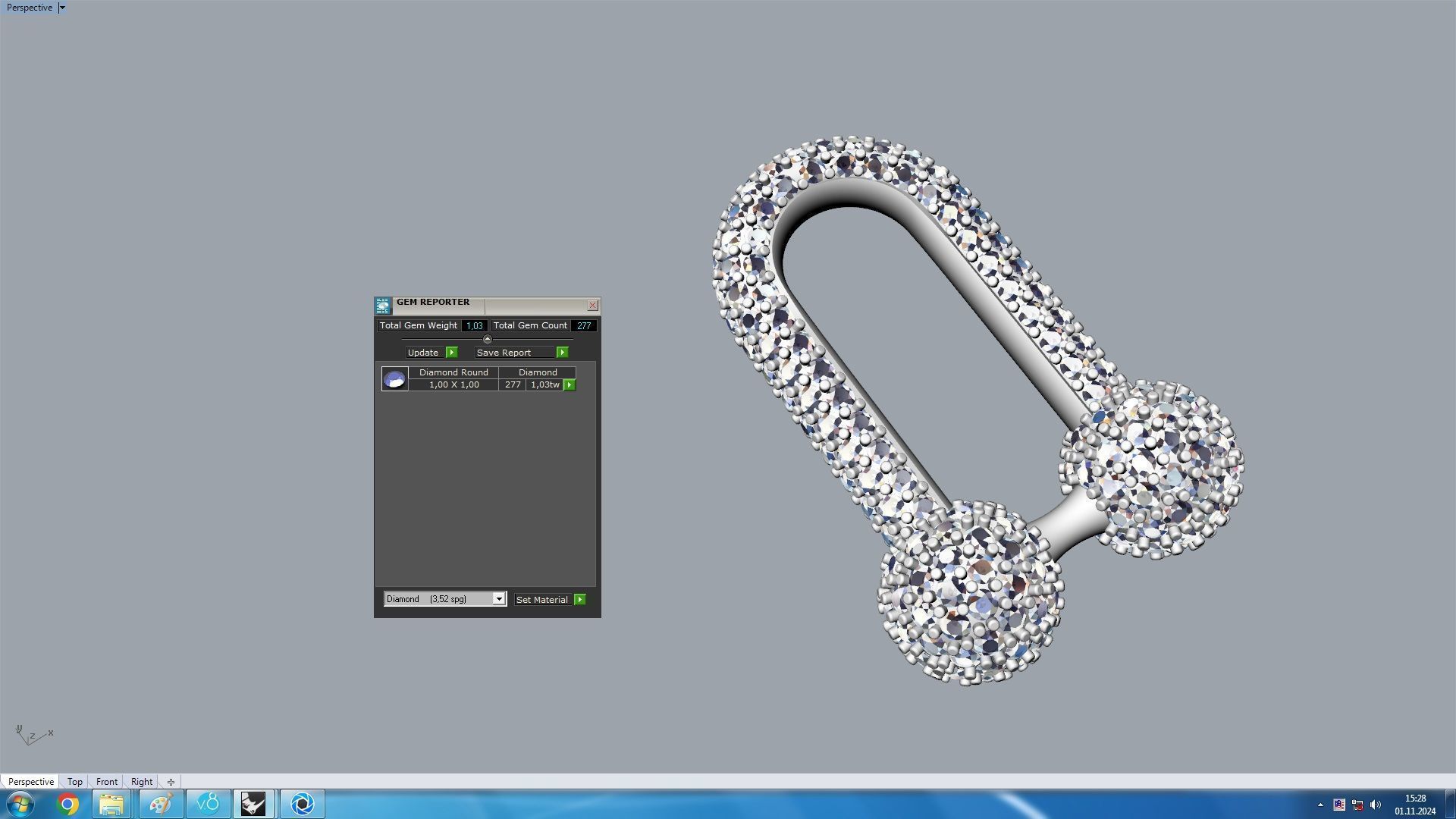This screenshot has height=819, width=1456.
Task: Add a new viewport tab
Action: pos(171,782)
